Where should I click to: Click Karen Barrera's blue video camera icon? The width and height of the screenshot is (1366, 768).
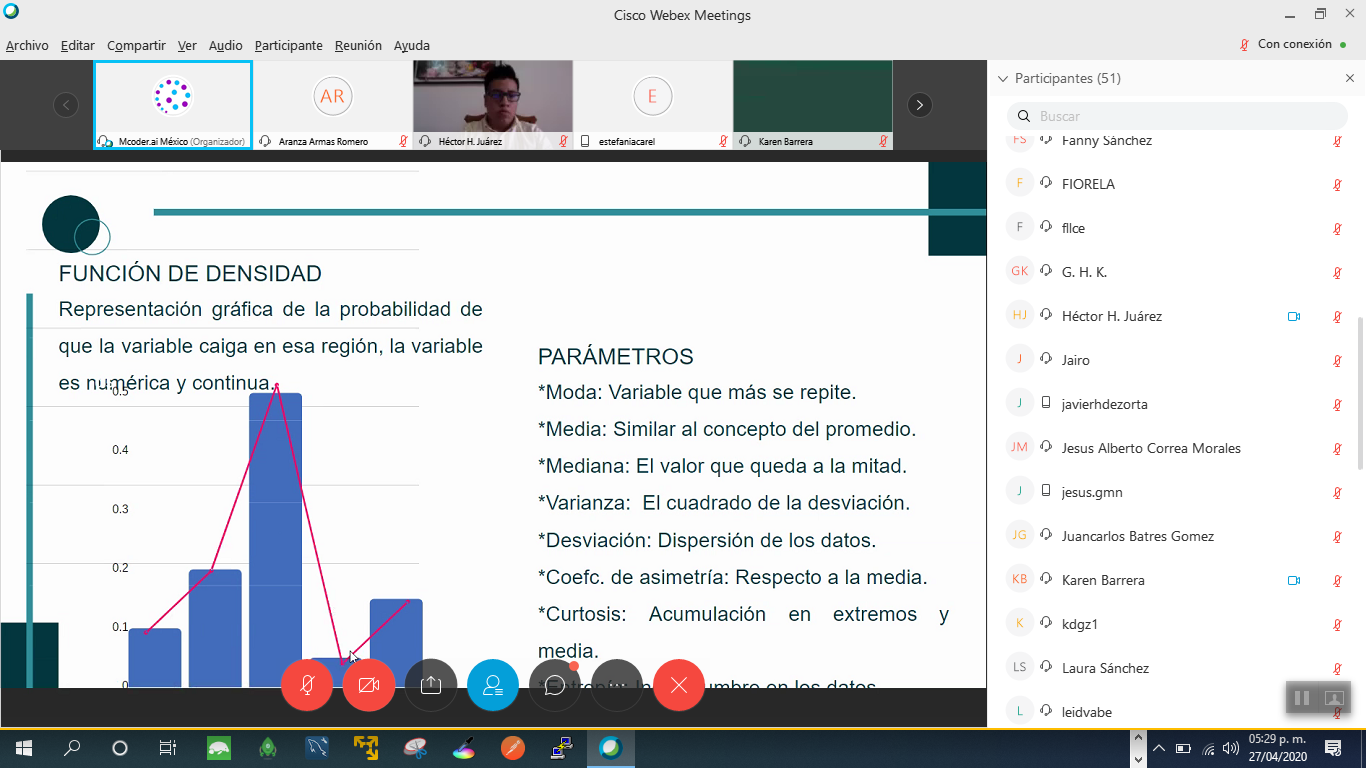point(1293,580)
